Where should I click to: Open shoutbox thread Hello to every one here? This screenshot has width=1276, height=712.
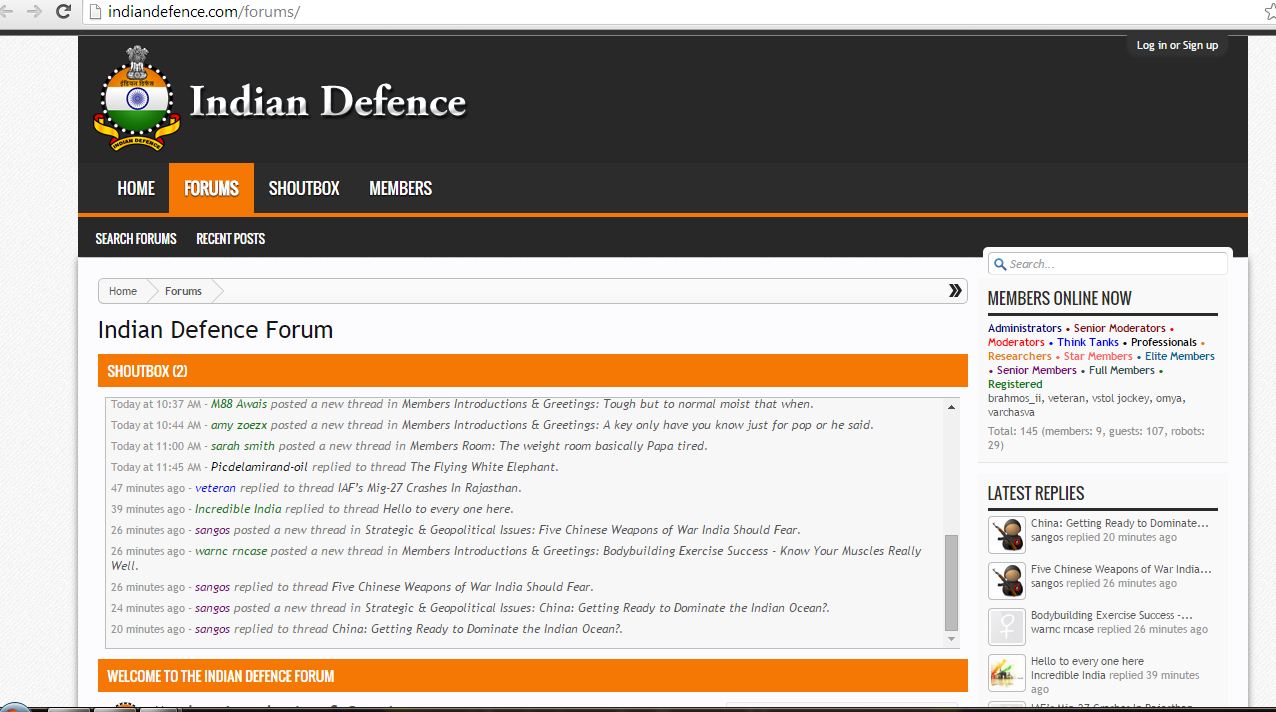click(x=448, y=509)
